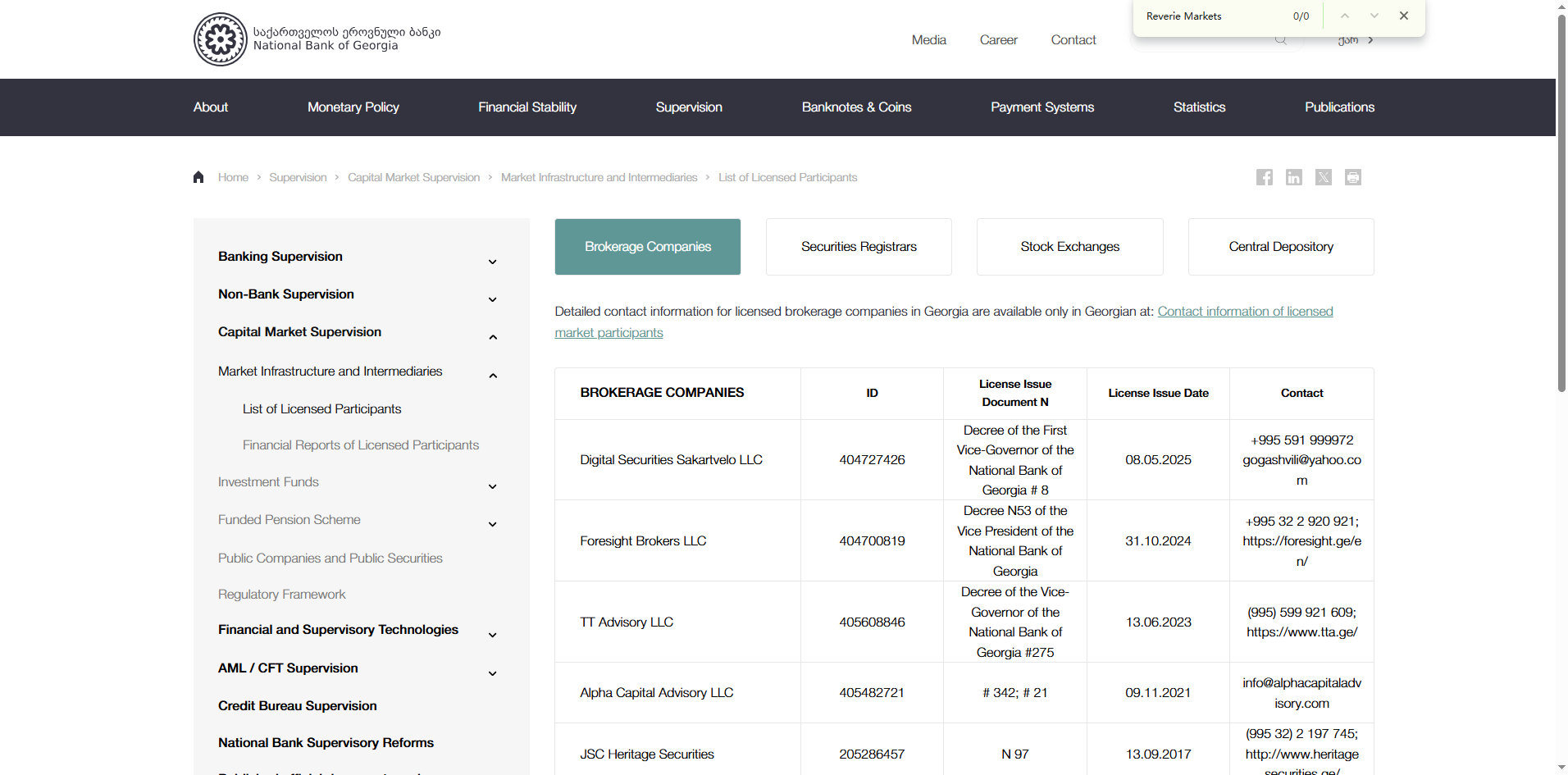
Task: Share page via LinkedIn icon
Action: pos(1293,177)
